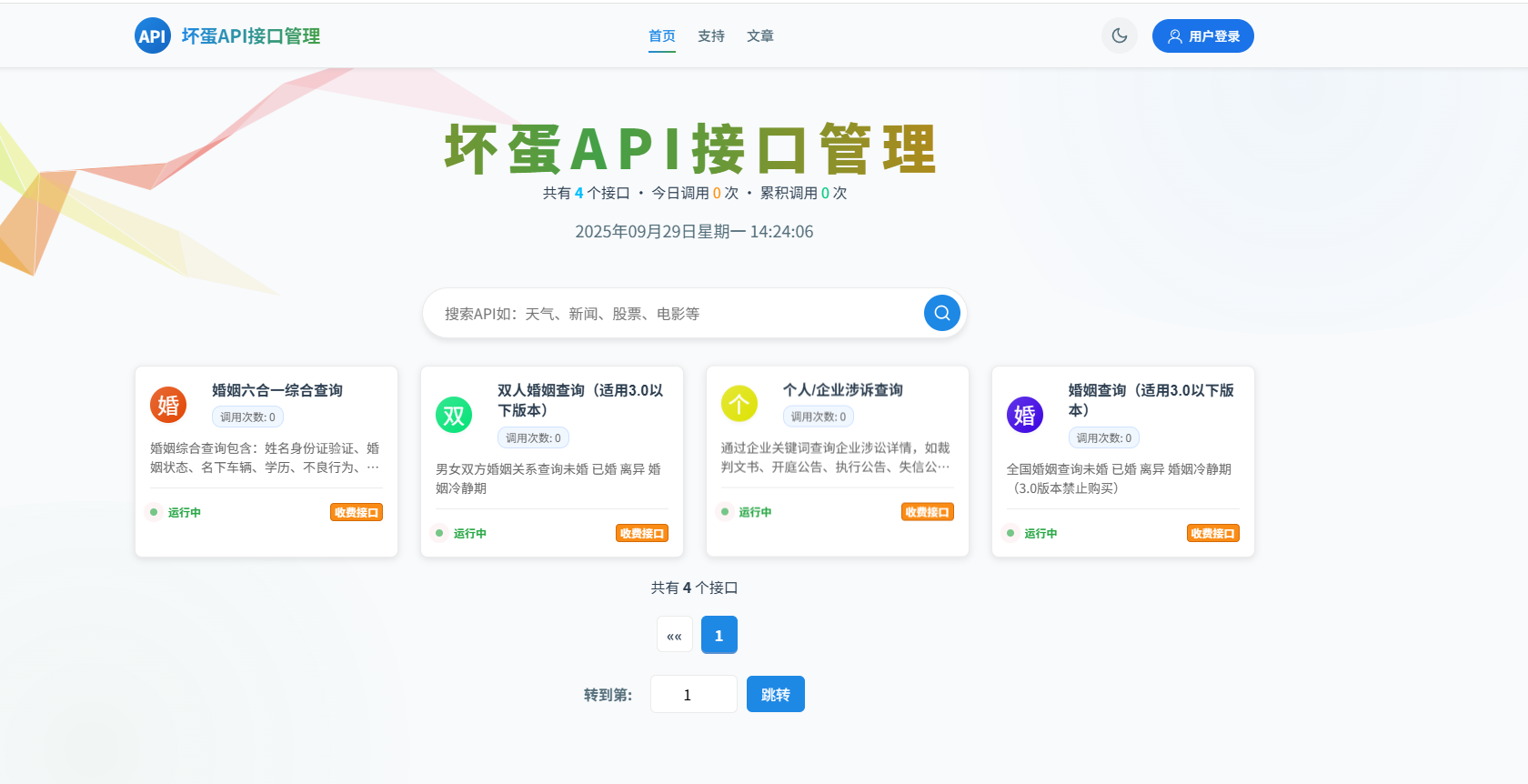This screenshot has height=784, width=1528.
Task: Open the 文章 menu item
Action: pos(759,36)
